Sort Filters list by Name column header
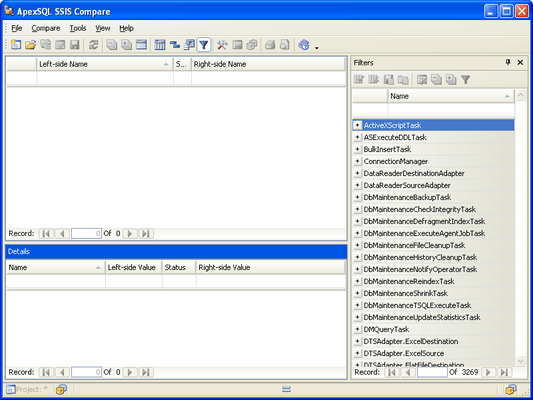 [x=451, y=96]
